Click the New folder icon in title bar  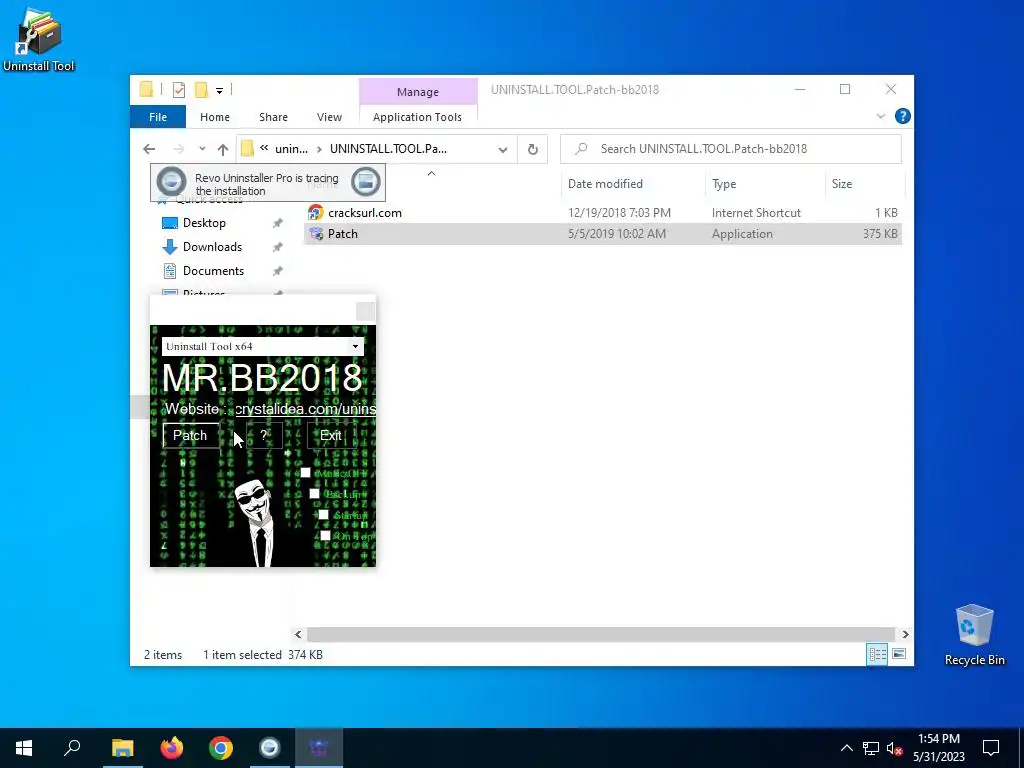click(201, 90)
